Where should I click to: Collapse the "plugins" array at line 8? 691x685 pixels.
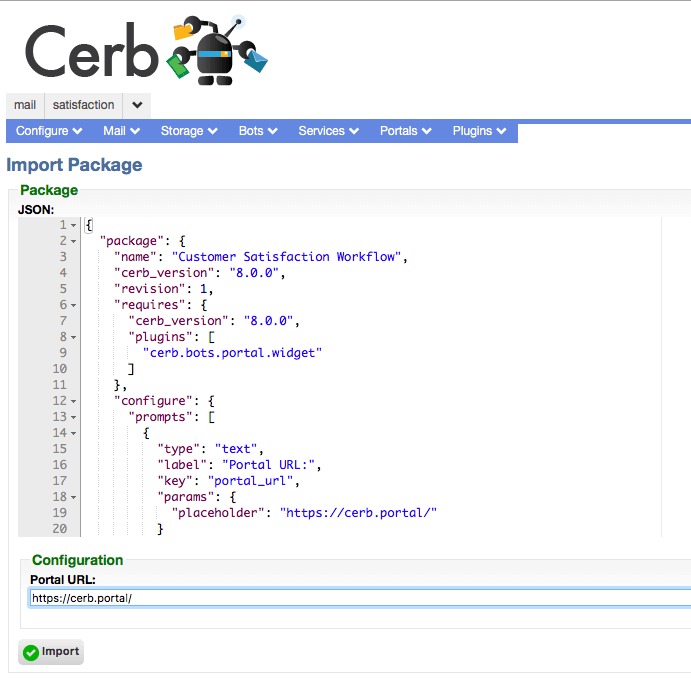click(x=74, y=337)
